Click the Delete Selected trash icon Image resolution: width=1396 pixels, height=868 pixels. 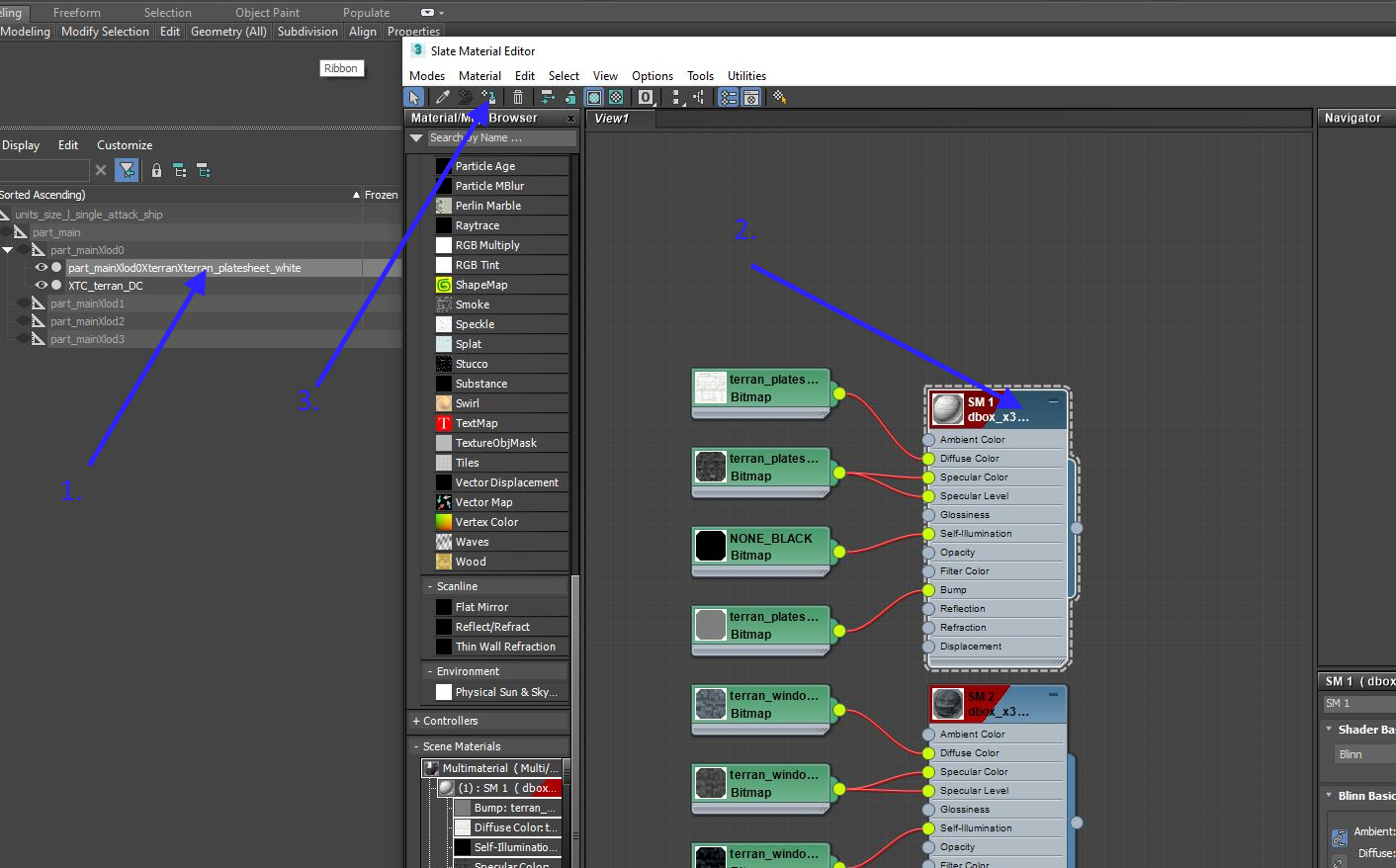click(x=518, y=97)
